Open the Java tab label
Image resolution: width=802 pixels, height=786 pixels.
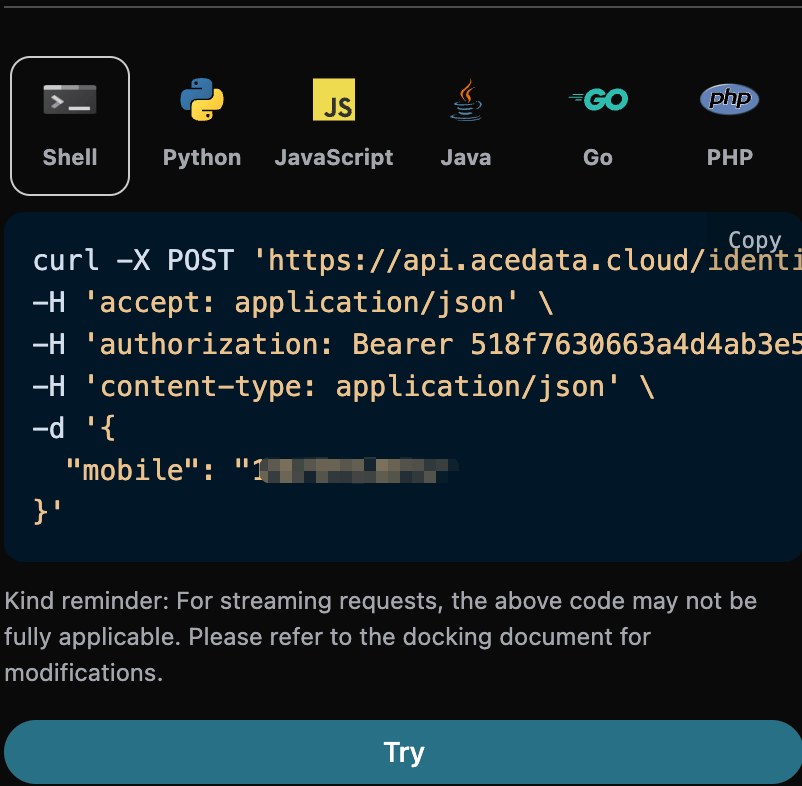[466, 157]
